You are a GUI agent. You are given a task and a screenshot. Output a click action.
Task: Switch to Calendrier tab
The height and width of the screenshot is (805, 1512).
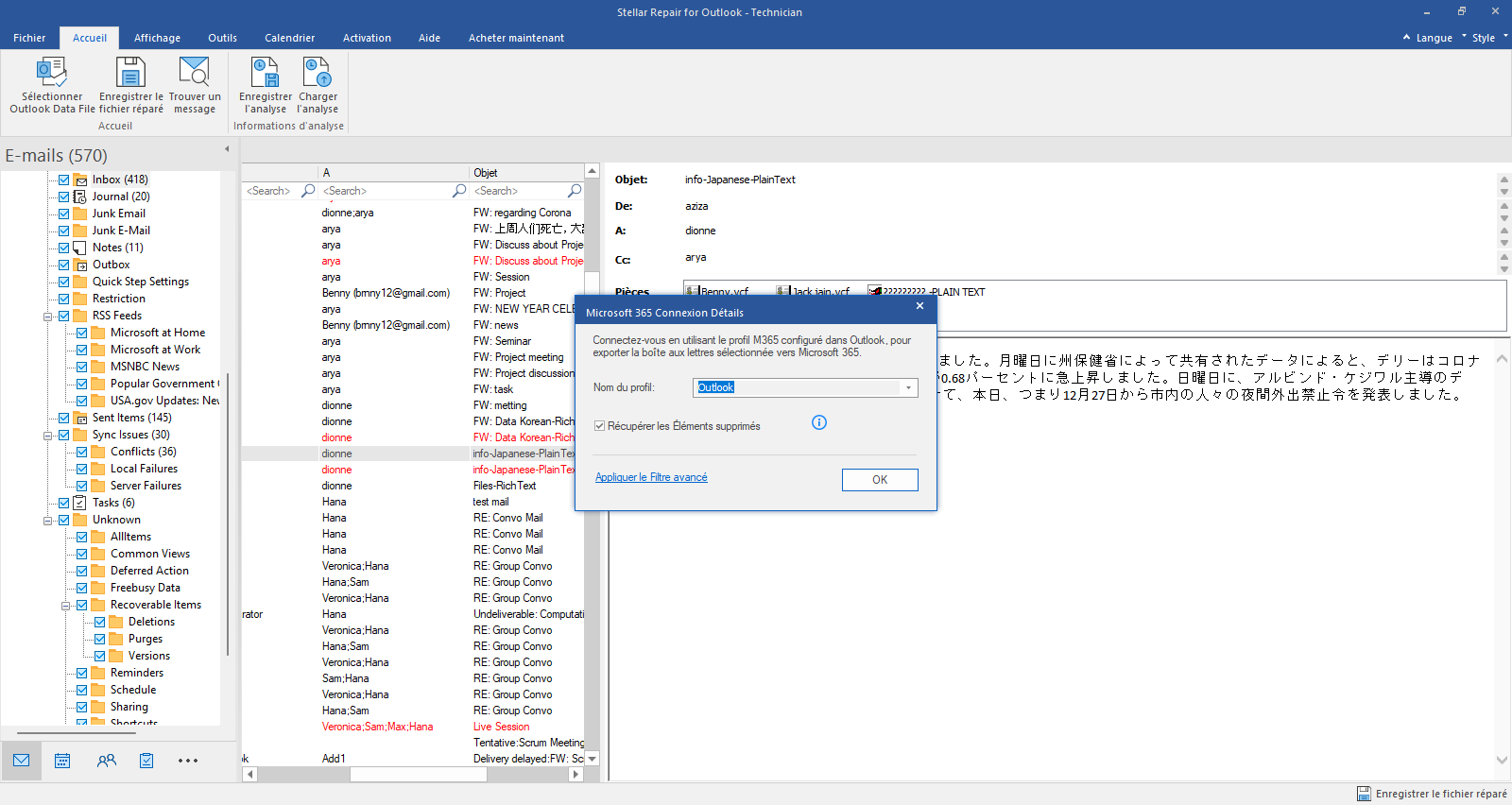coord(289,38)
